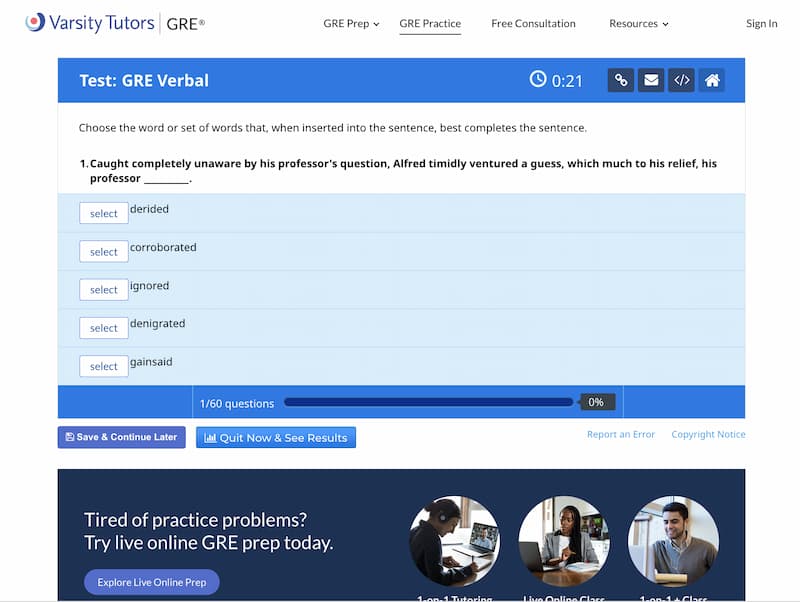Click the "1/60 questions" counter
Screen dimensions: 800x602
237,404
